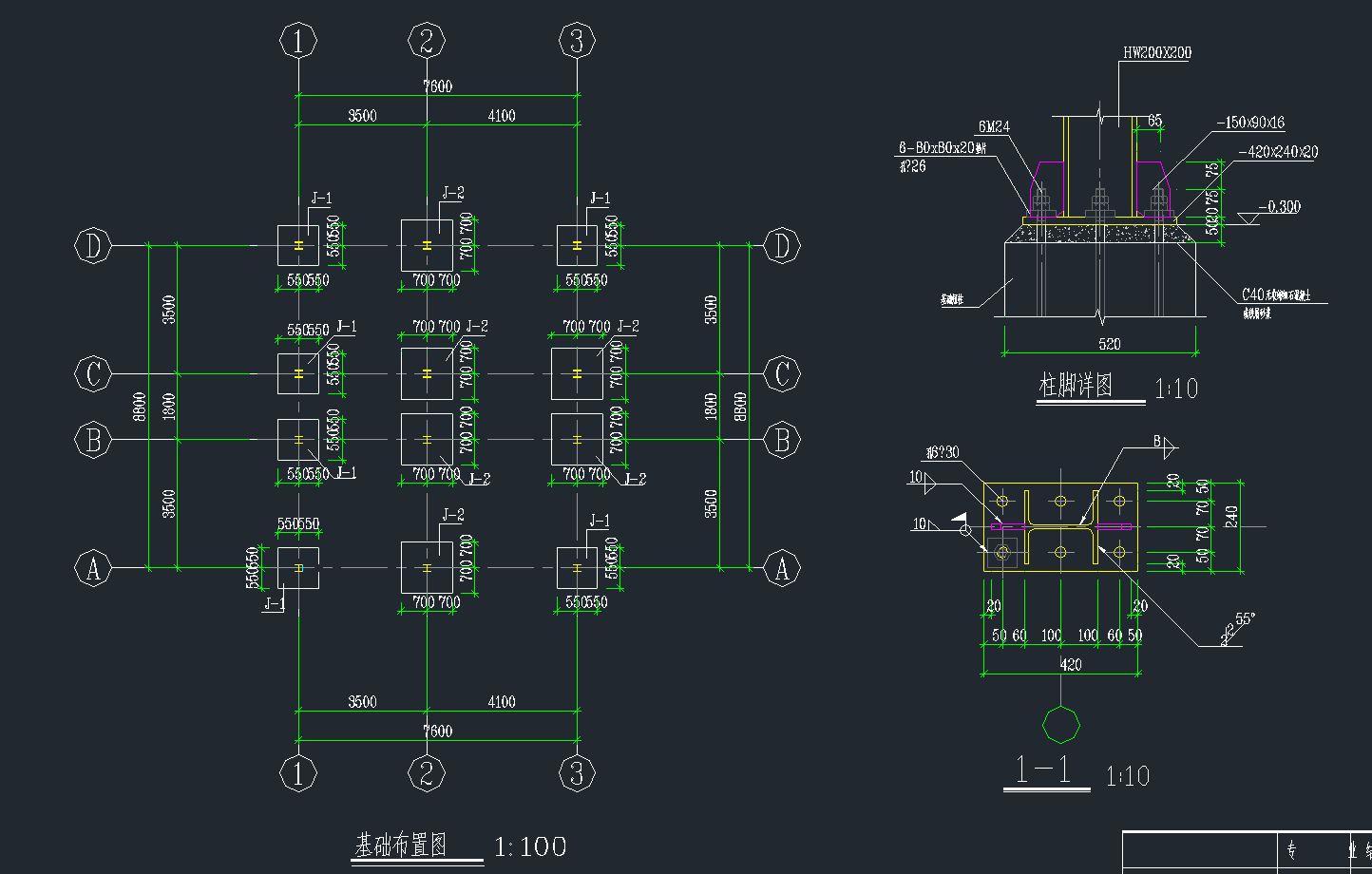1372x874 pixels.
Task: Pick the J-2 footing at grid B-2
Action: (x=427, y=440)
